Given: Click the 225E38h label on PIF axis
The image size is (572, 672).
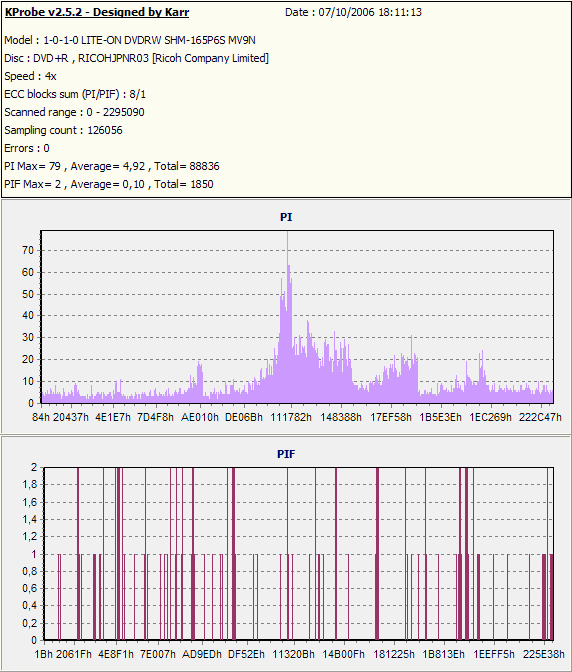Looking at the screenshot, I should click(x=543, y=654).
